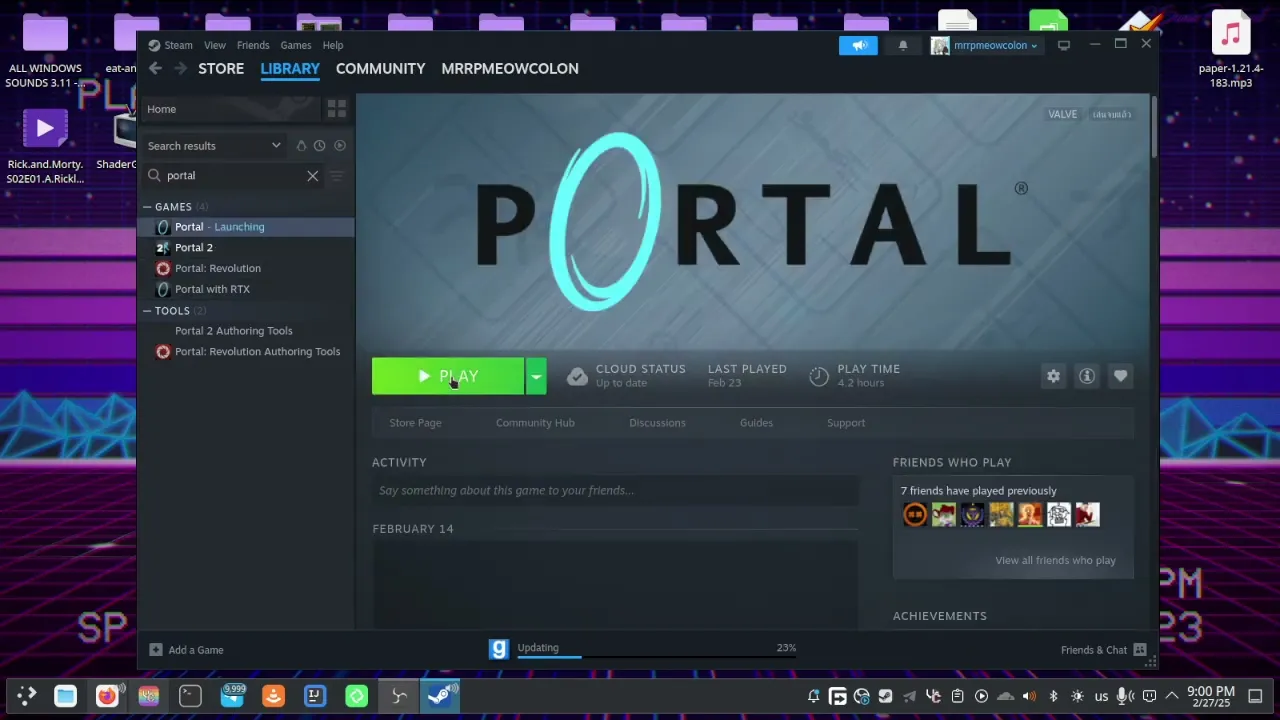Toggle ready-to-play games filter
The image size is (1280, 720).
point(340,146)
